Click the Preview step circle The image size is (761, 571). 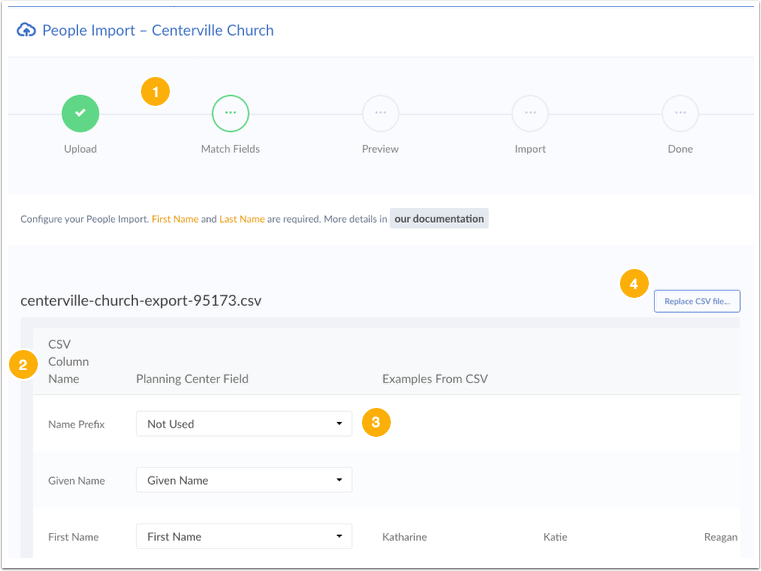click(x=380, y=114)
